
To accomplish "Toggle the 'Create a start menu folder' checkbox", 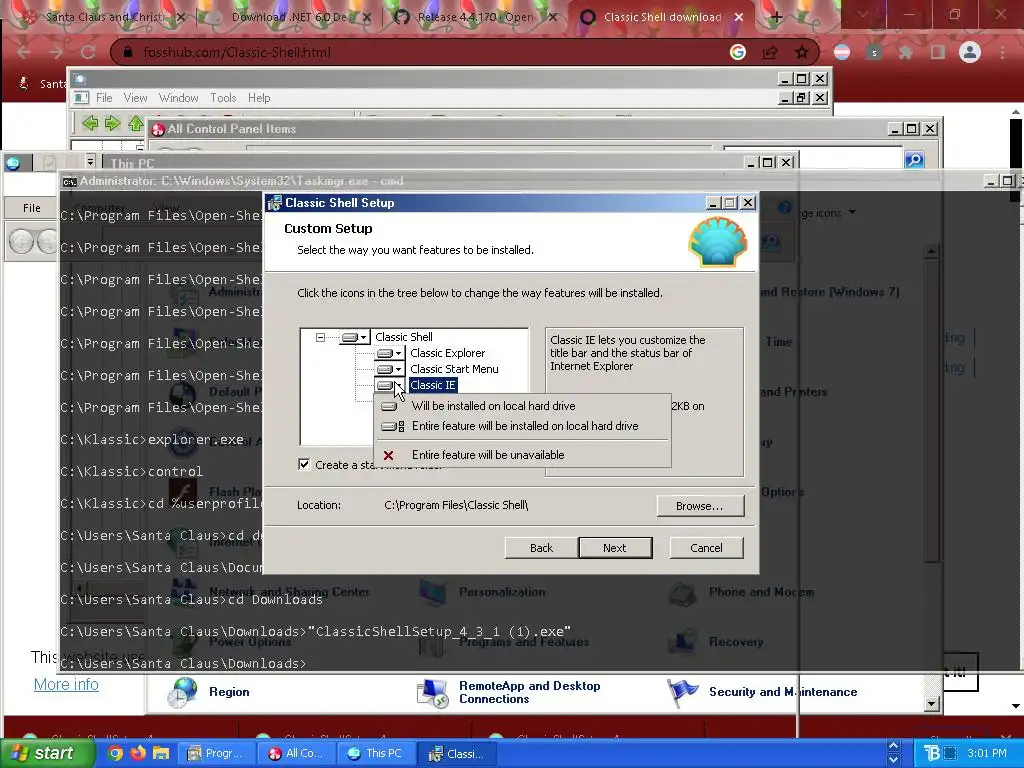I will (x=304, y=464).
